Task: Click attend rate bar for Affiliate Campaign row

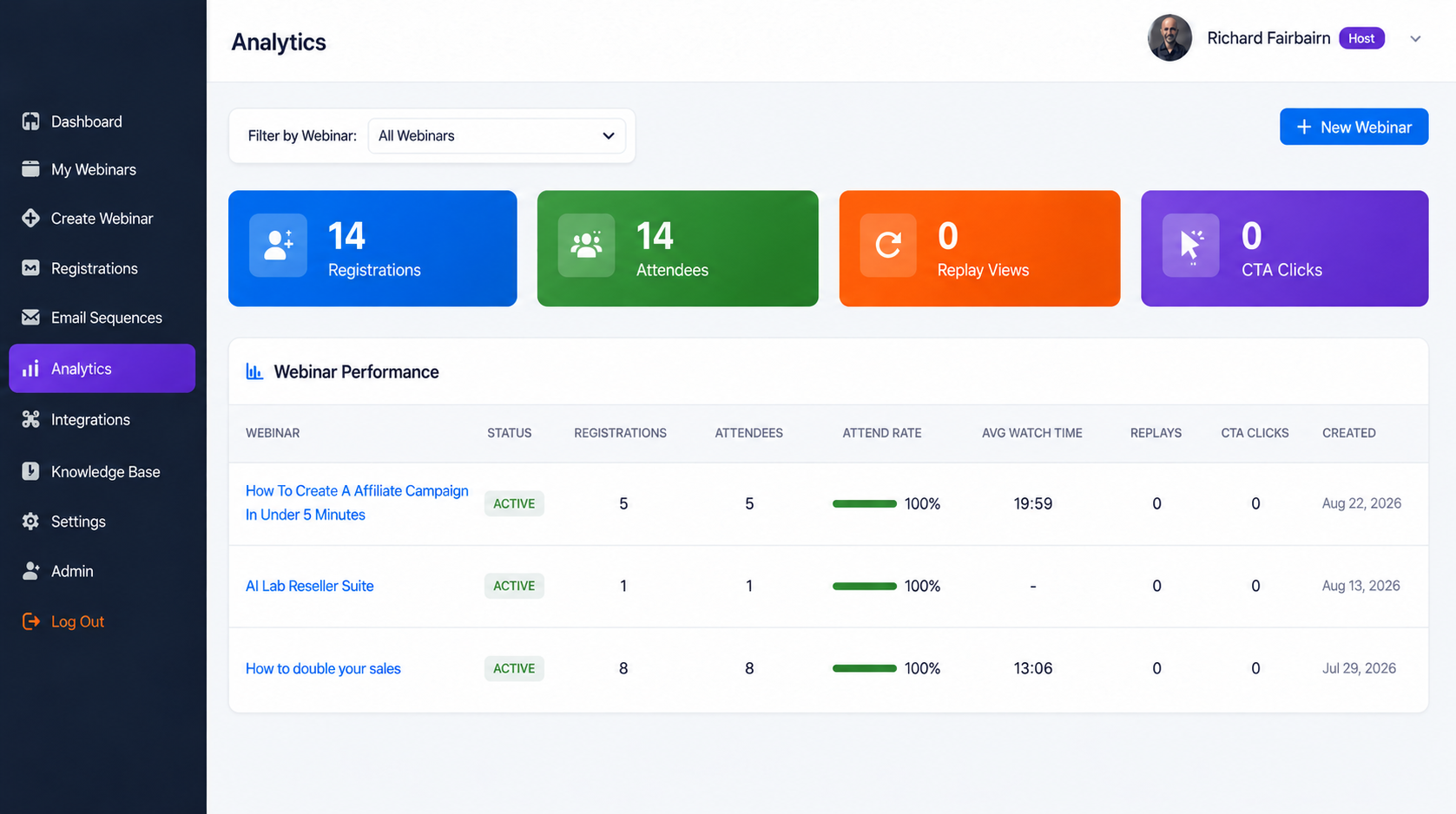Action: tap(864, 503)
